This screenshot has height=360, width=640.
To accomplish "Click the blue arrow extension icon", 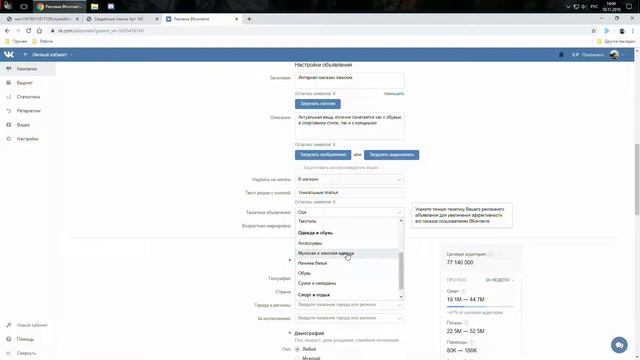I will tap(607, 31).
